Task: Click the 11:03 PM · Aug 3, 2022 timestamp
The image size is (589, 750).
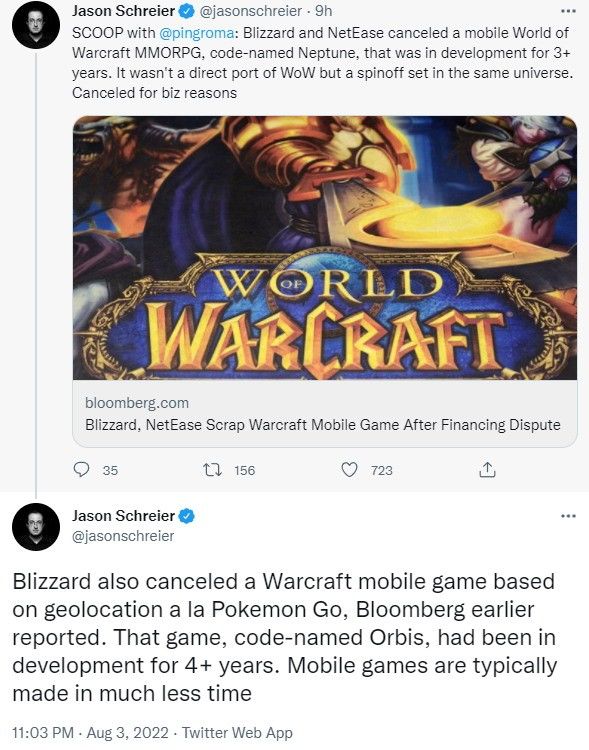Action: 90,733
